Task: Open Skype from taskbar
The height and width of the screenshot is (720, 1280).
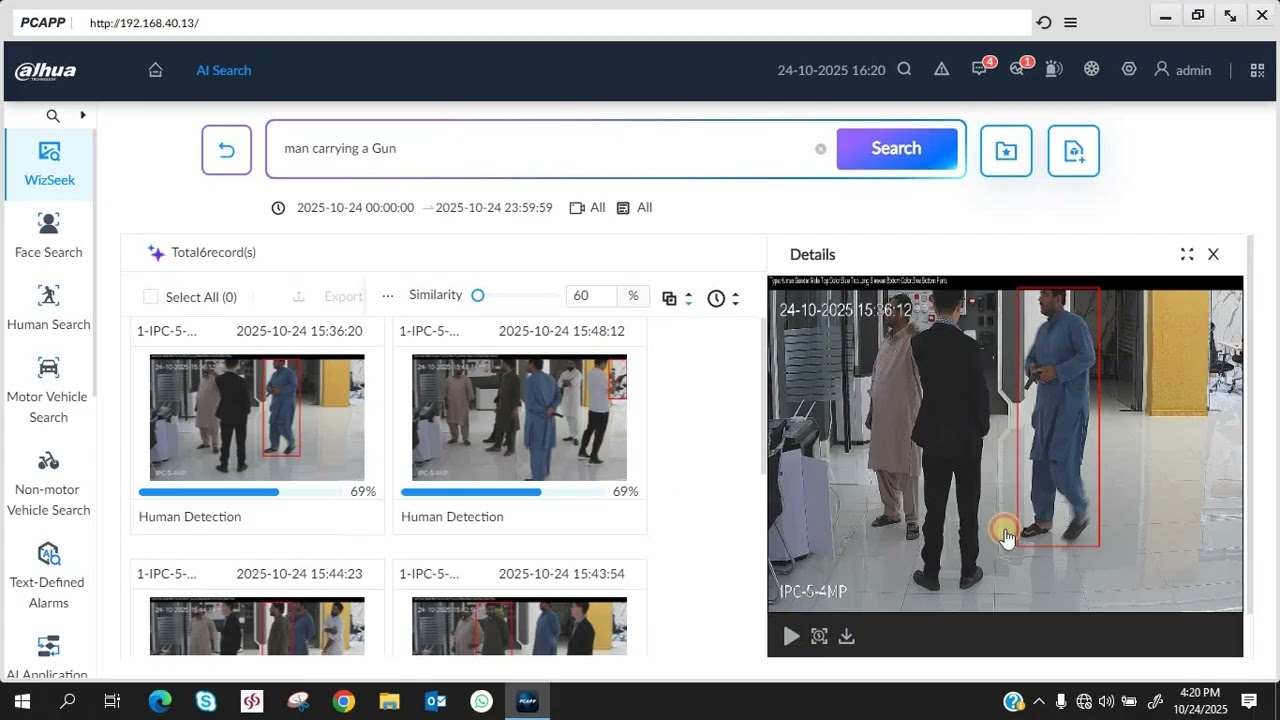Action: [206, 701]
